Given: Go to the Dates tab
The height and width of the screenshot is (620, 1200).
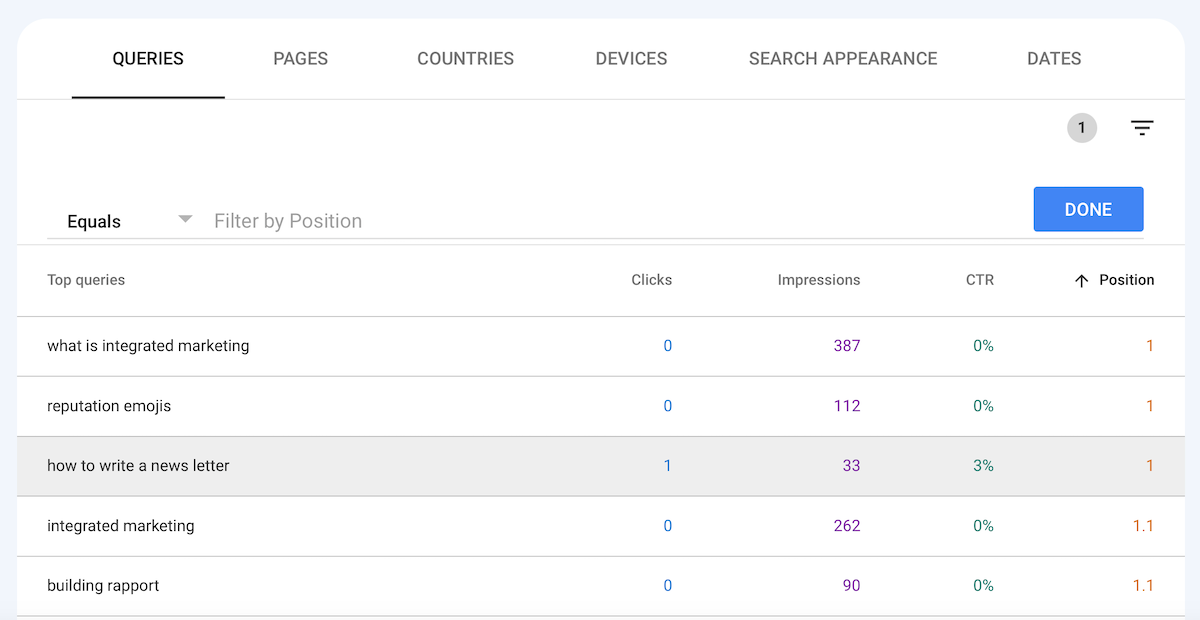Looking at the screenshot, I should [x=1054, y=59].
